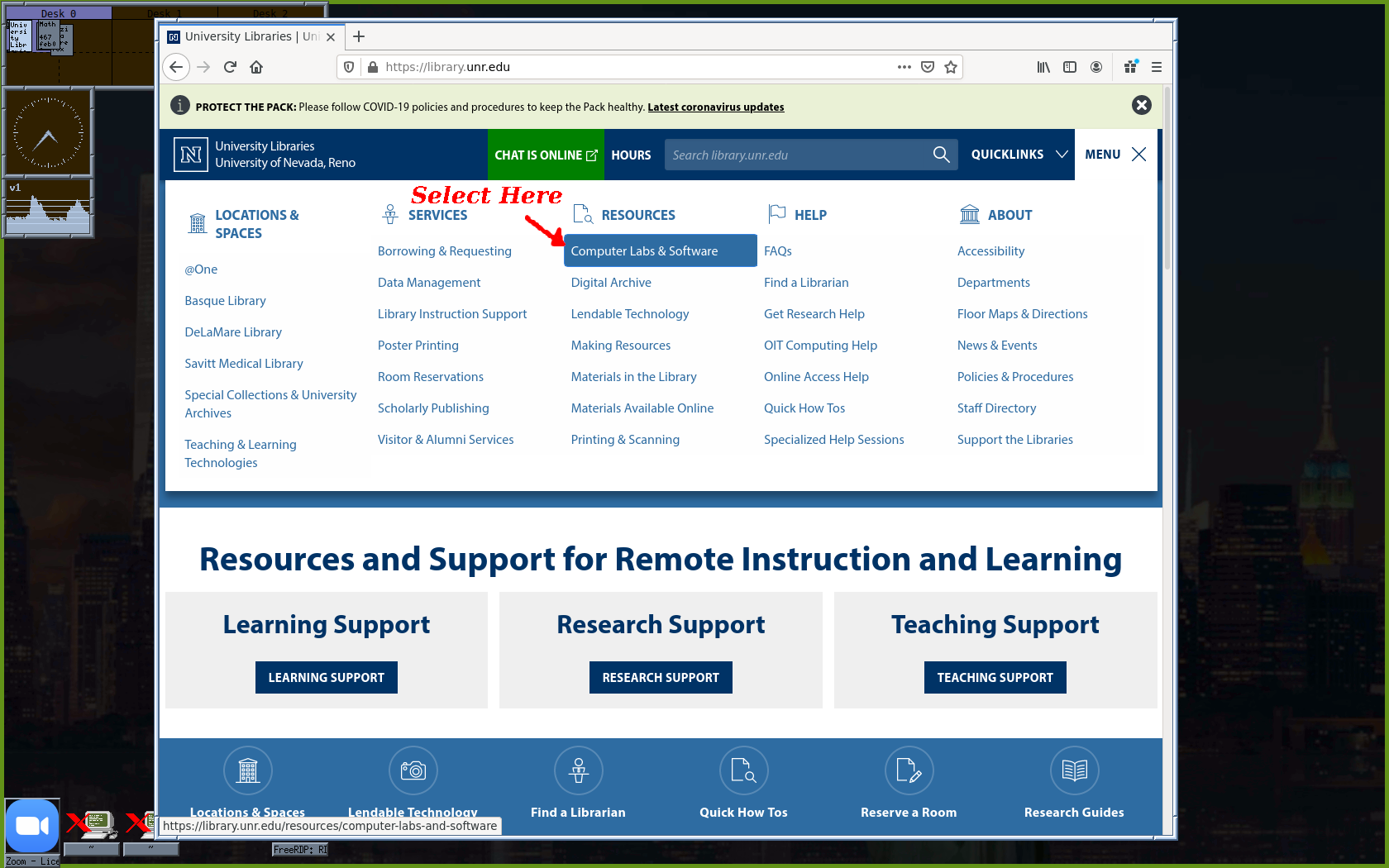Image resolution: width=1389 pixels, height=868 pixels.
Task: Open the Latest coronavirus updates link
Action: click(715, 107)
